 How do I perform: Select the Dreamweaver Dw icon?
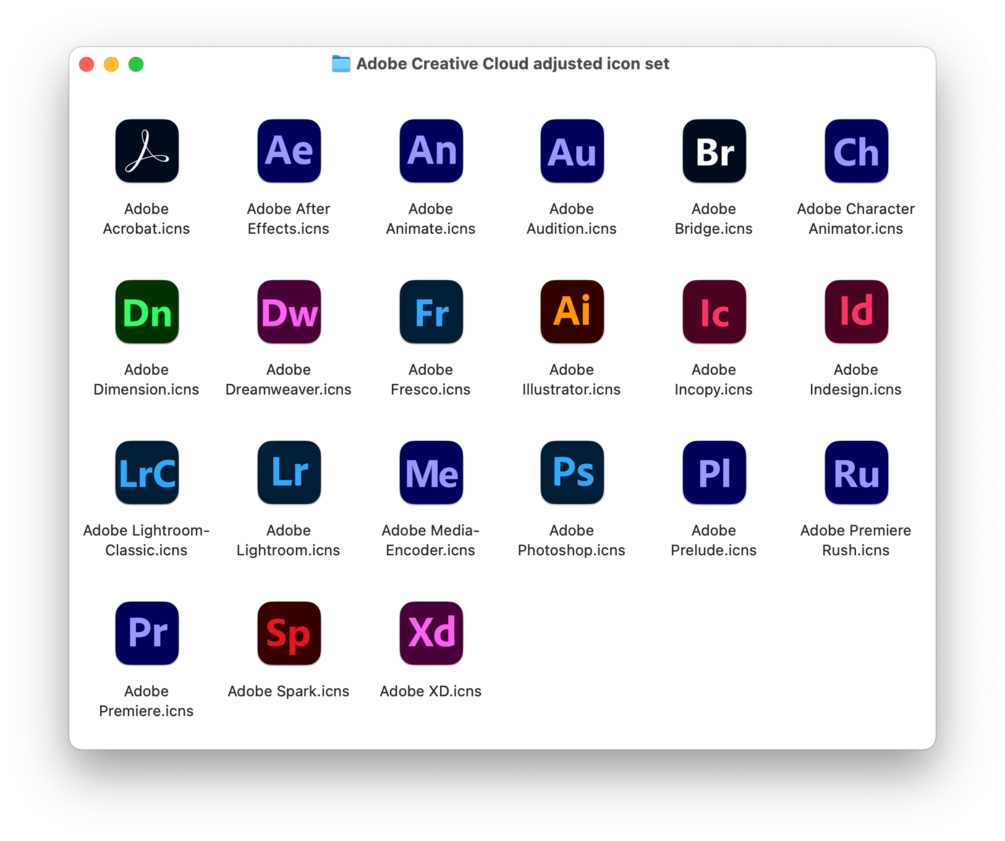point(289,312)
